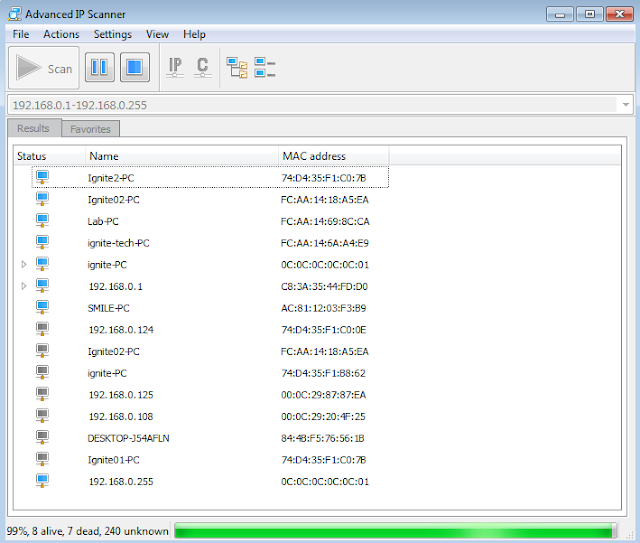Viewport: 640px width, 543px height.
Task: Click MAC address AC:81:12:03:F3:B9
Action: pos(323,308)
